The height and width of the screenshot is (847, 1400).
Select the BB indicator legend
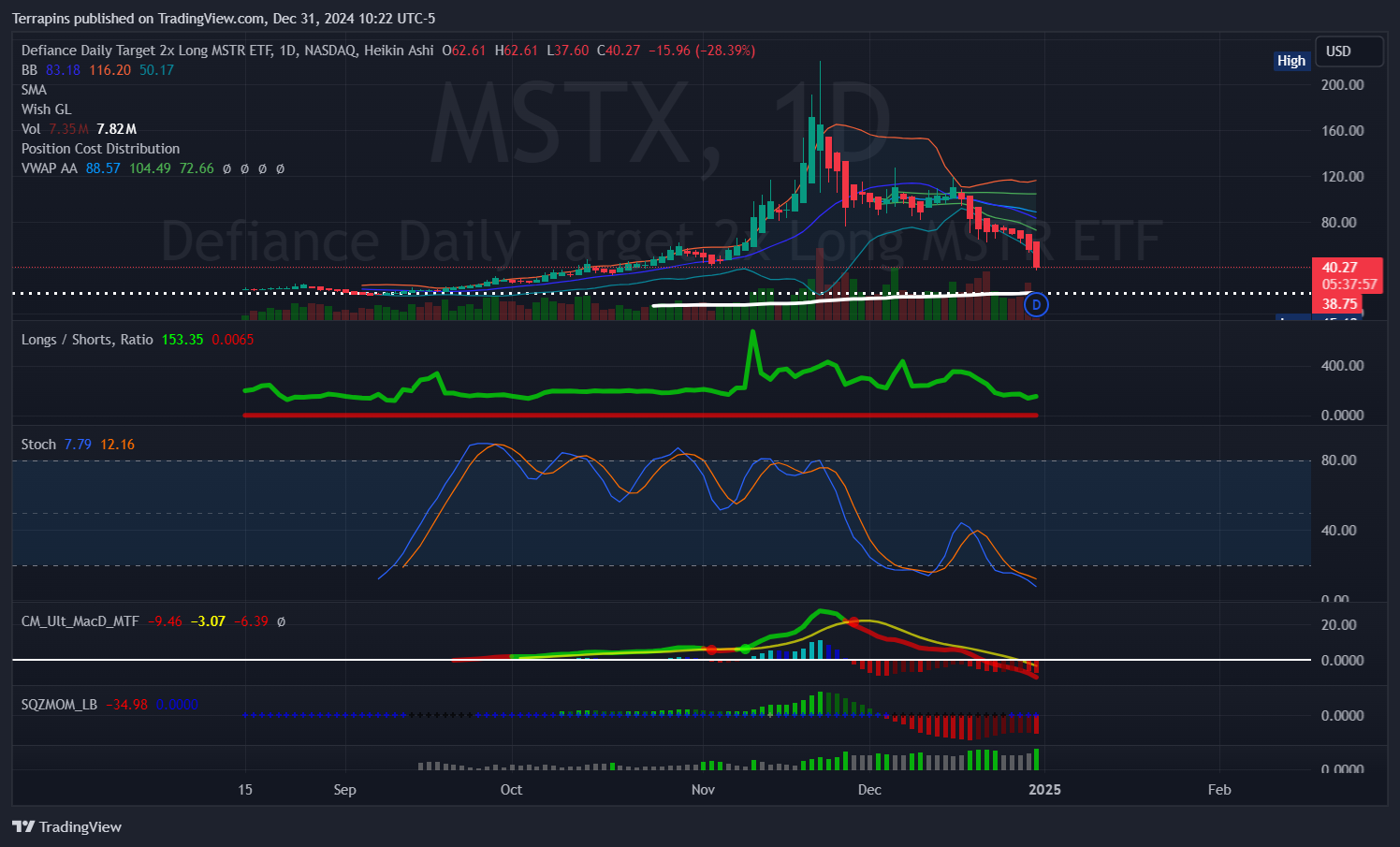30,70
